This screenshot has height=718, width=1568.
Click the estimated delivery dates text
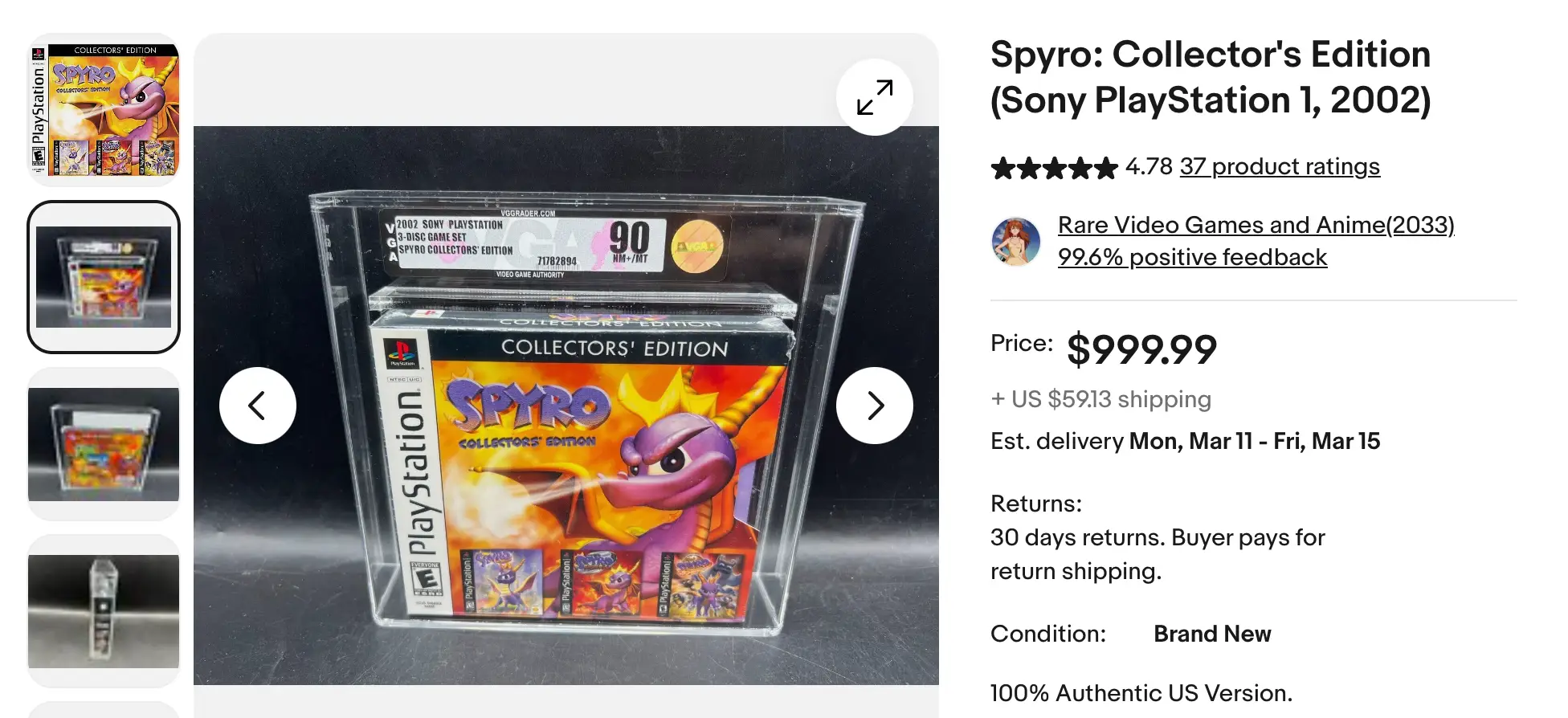click(x=1185, y=440)
